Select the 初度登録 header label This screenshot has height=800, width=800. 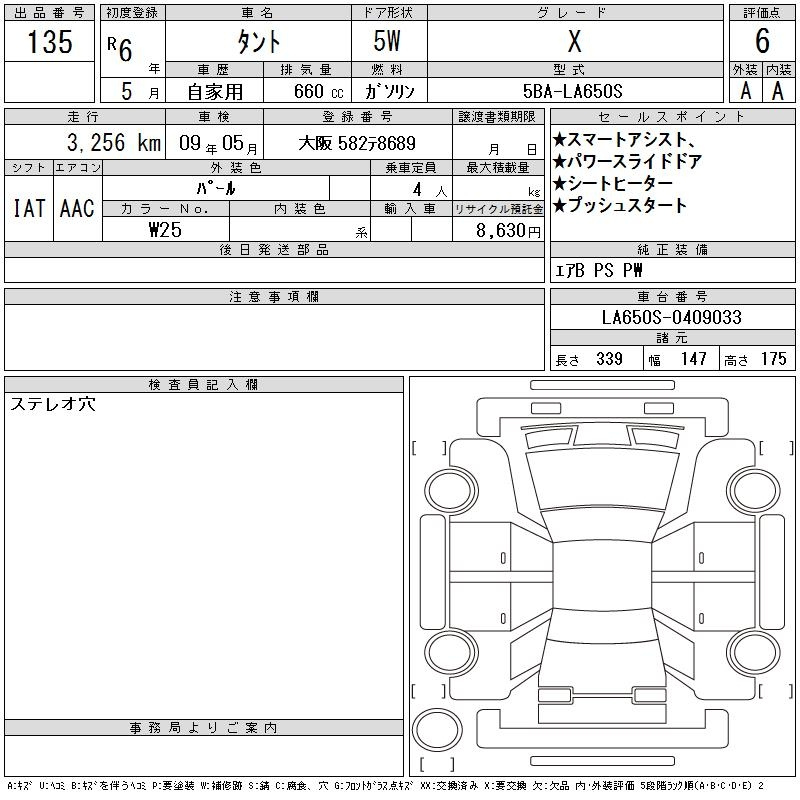(x=132, y=13)
